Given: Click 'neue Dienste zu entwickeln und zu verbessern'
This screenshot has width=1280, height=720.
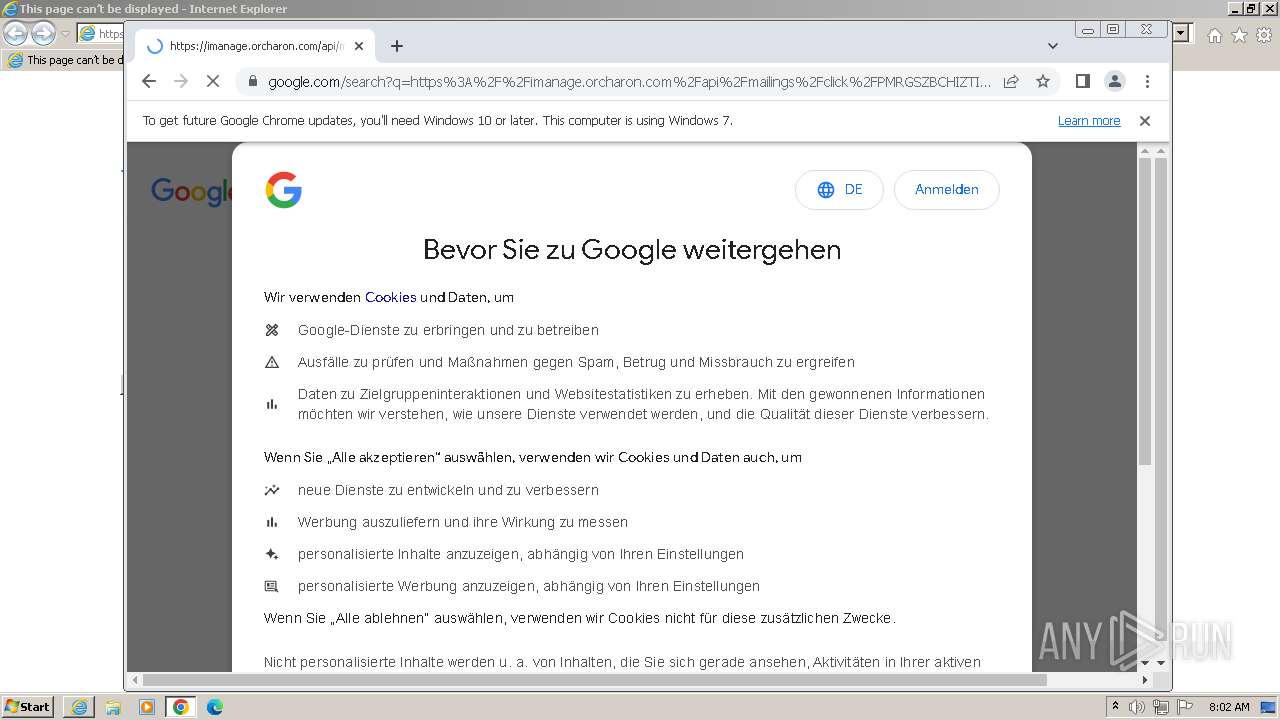Looking at the screenshot, I should (448, 490).
